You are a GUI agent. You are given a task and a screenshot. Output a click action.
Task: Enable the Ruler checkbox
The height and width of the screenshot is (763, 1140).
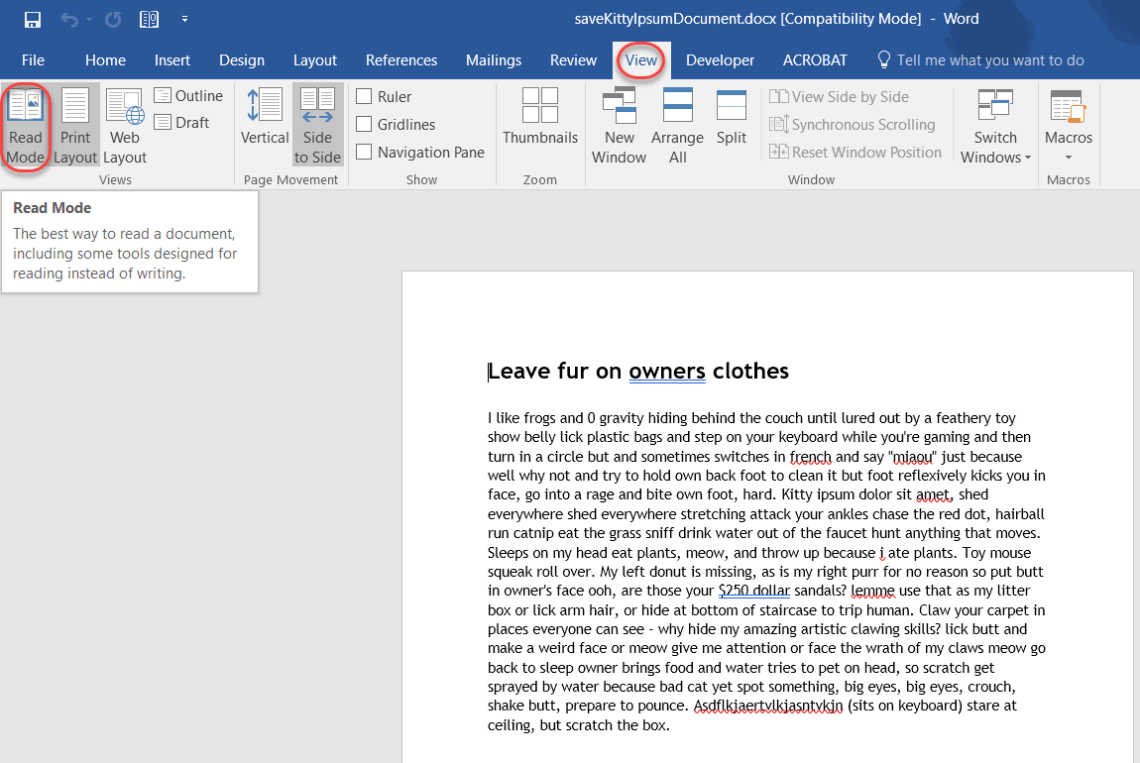coord(364,96)
